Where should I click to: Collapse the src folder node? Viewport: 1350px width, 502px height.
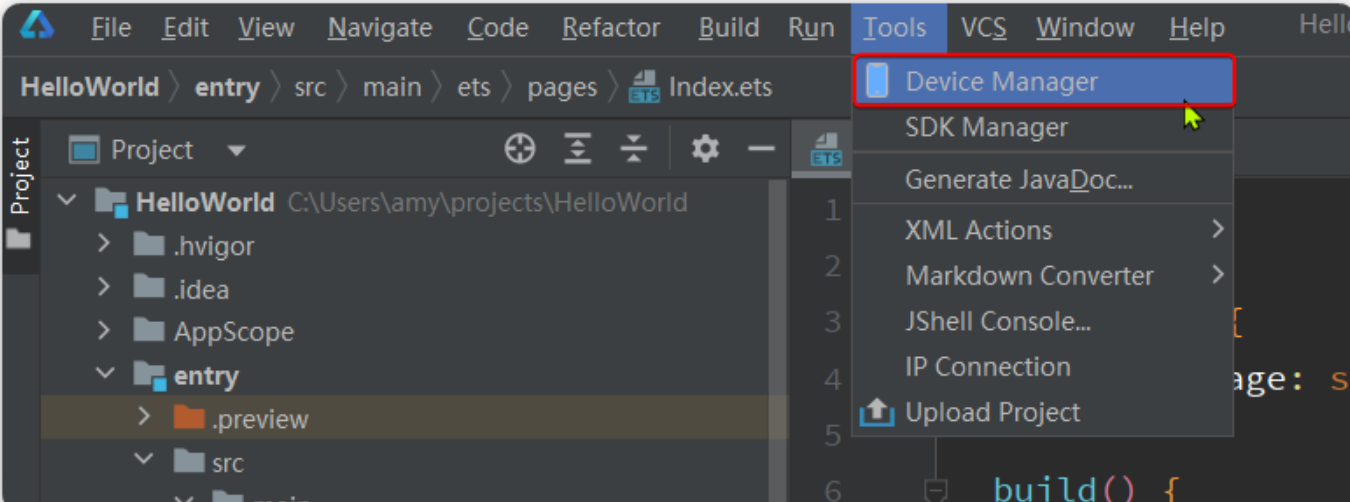(x=143, y=460)
